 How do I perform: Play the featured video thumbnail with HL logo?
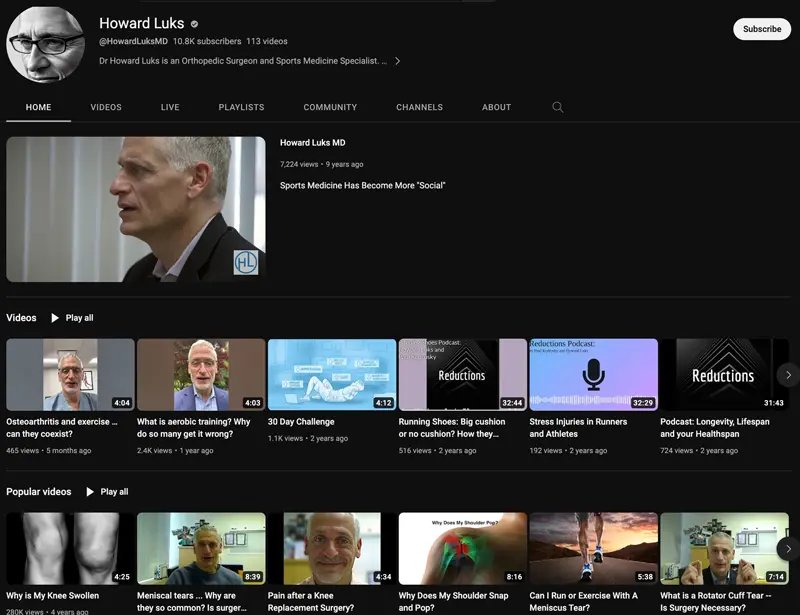pyautogui.click(x=136, y=209)
